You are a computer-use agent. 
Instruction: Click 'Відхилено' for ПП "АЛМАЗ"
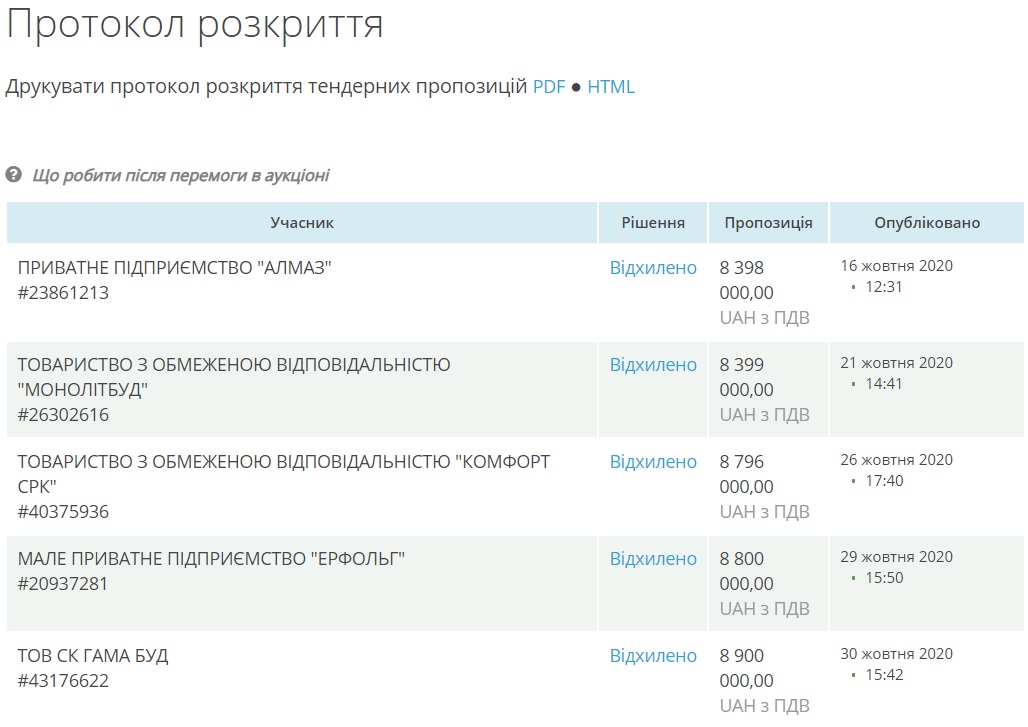653,268
